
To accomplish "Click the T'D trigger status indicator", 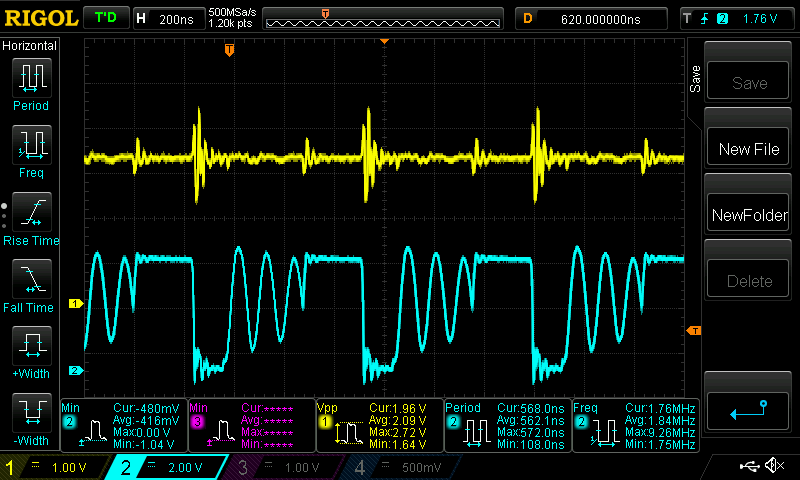I will (x=106, y=18).
